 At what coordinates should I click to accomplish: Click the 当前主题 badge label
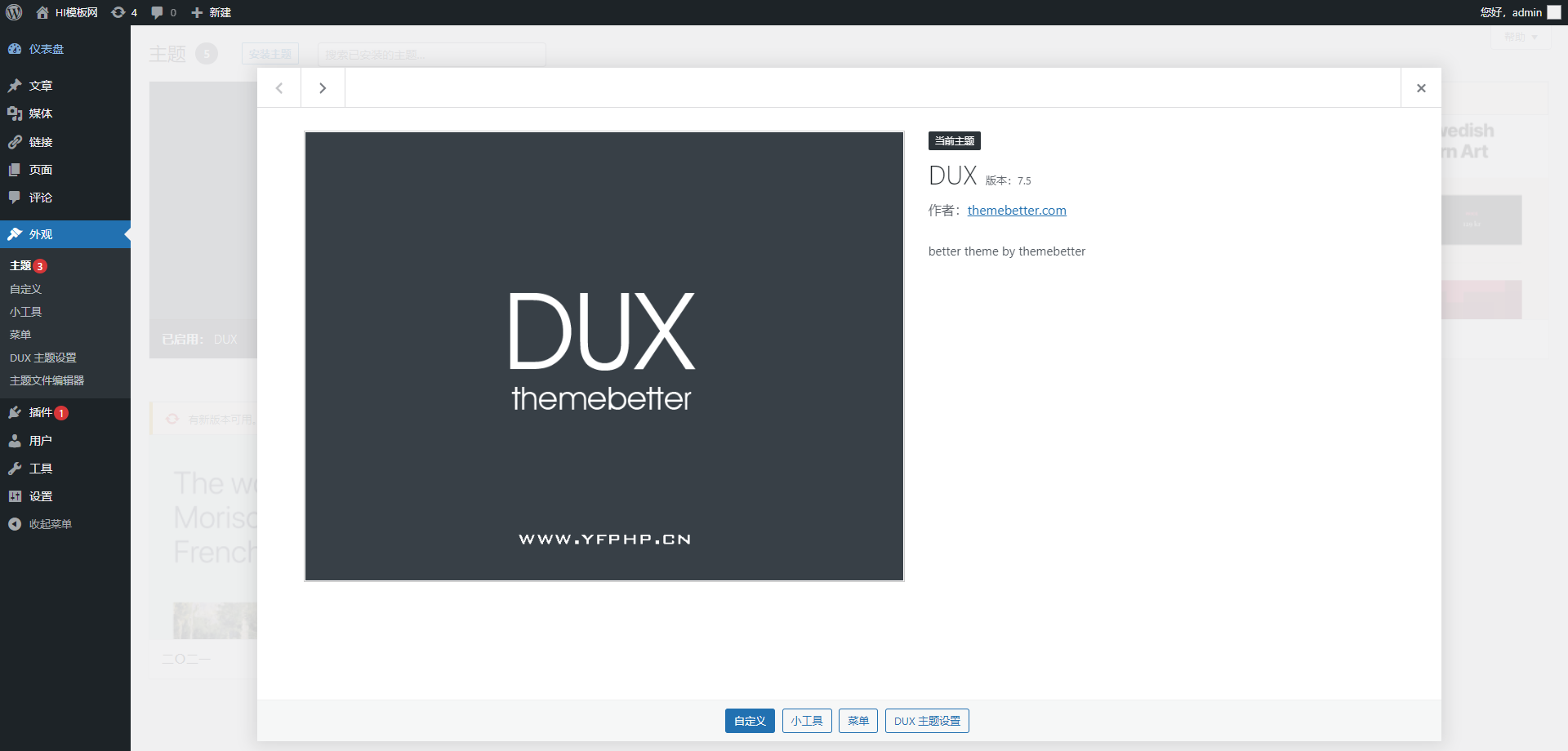[x=955, y=141]
